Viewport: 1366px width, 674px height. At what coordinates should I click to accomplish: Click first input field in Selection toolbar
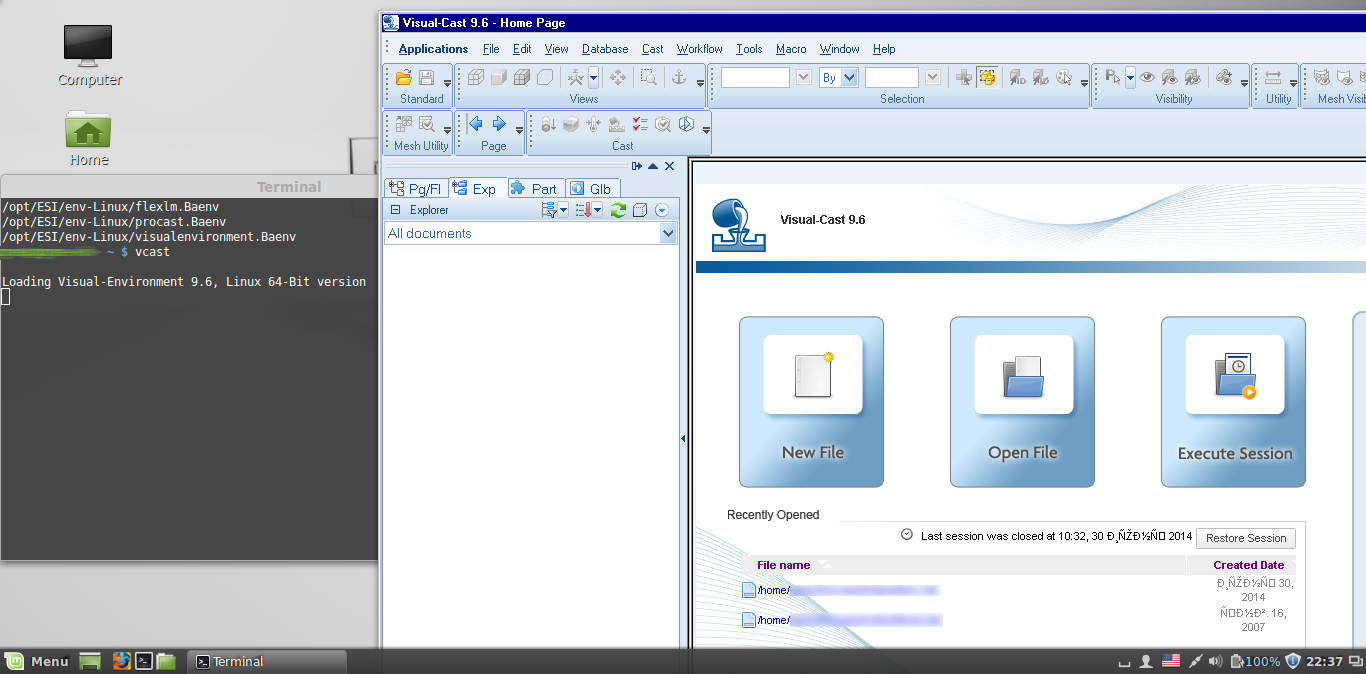(x=755, y=77)
